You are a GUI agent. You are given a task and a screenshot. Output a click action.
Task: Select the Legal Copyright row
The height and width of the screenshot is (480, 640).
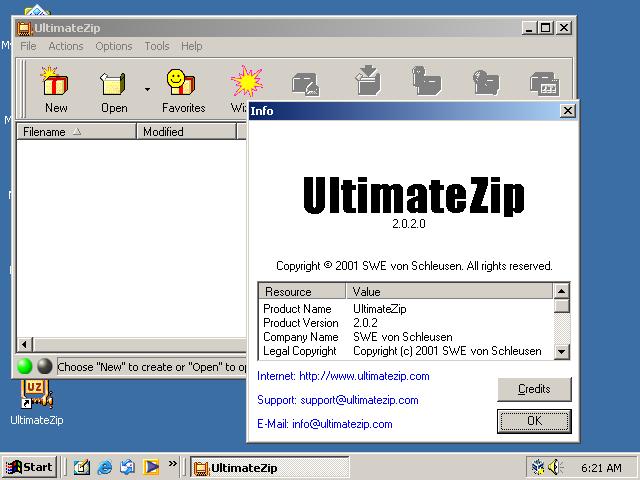pos(406,351)
